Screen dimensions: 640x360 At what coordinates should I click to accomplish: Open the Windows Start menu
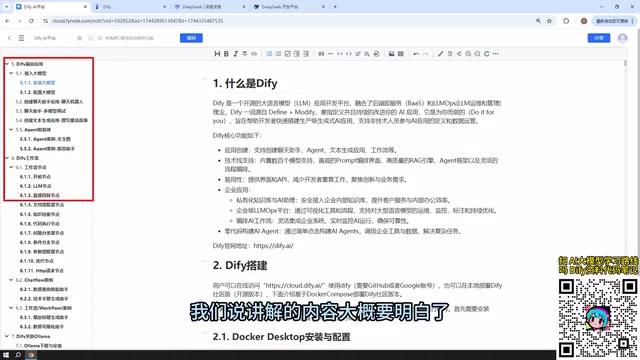[x=6, y=355]
